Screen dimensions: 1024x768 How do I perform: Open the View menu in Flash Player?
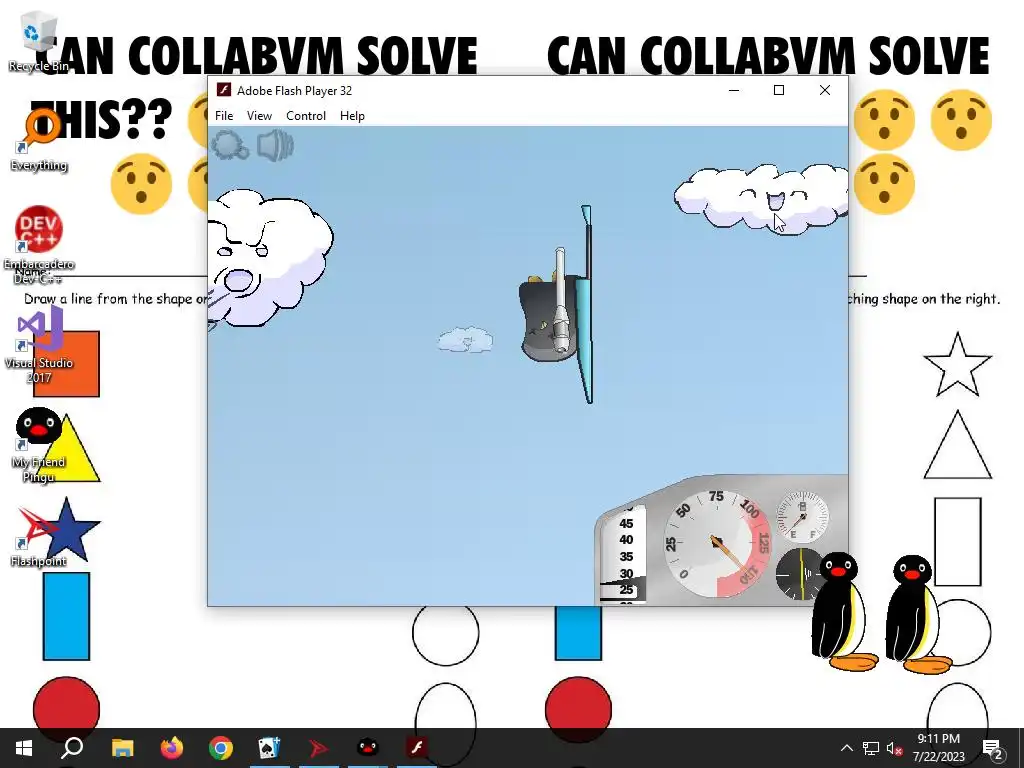[259, 116]
